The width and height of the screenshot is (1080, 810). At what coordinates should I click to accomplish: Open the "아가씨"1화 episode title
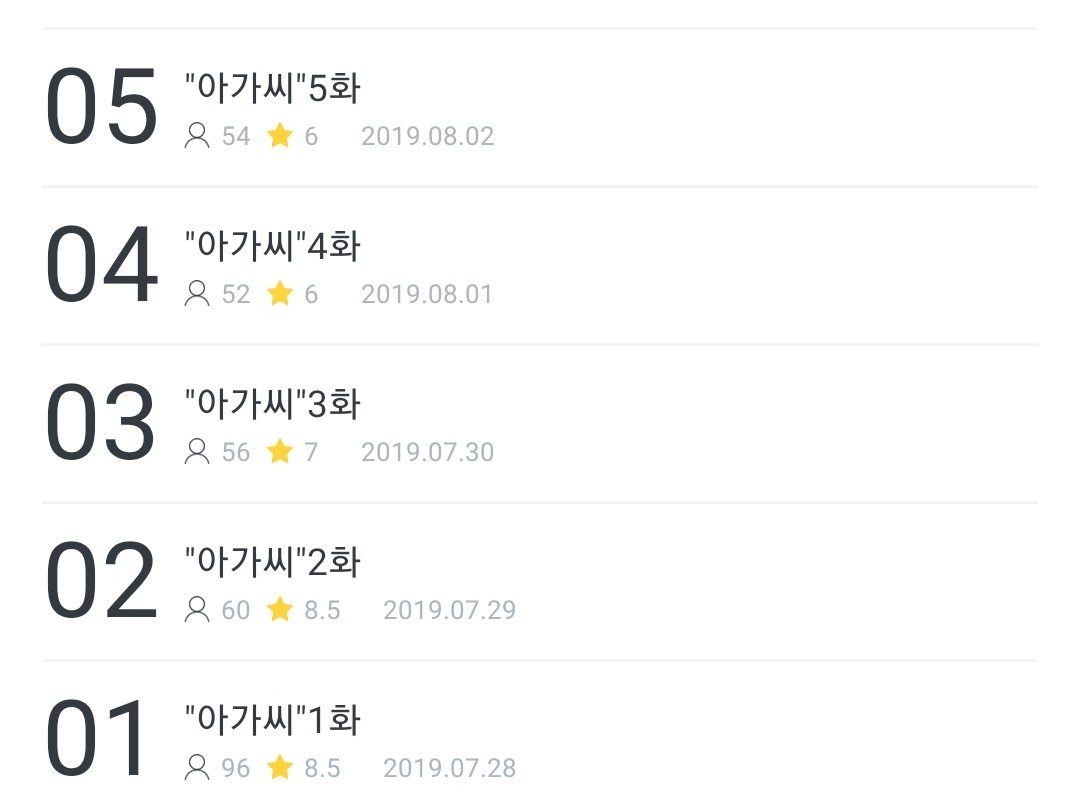point(272,720)
